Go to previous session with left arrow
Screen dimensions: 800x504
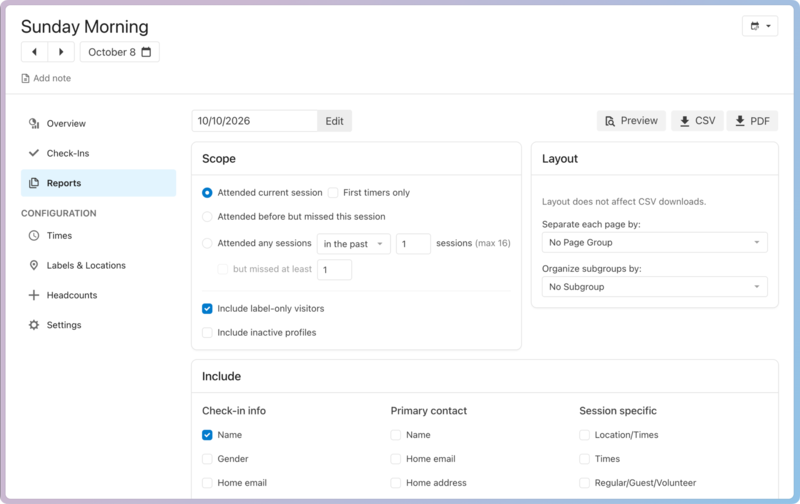35,52
